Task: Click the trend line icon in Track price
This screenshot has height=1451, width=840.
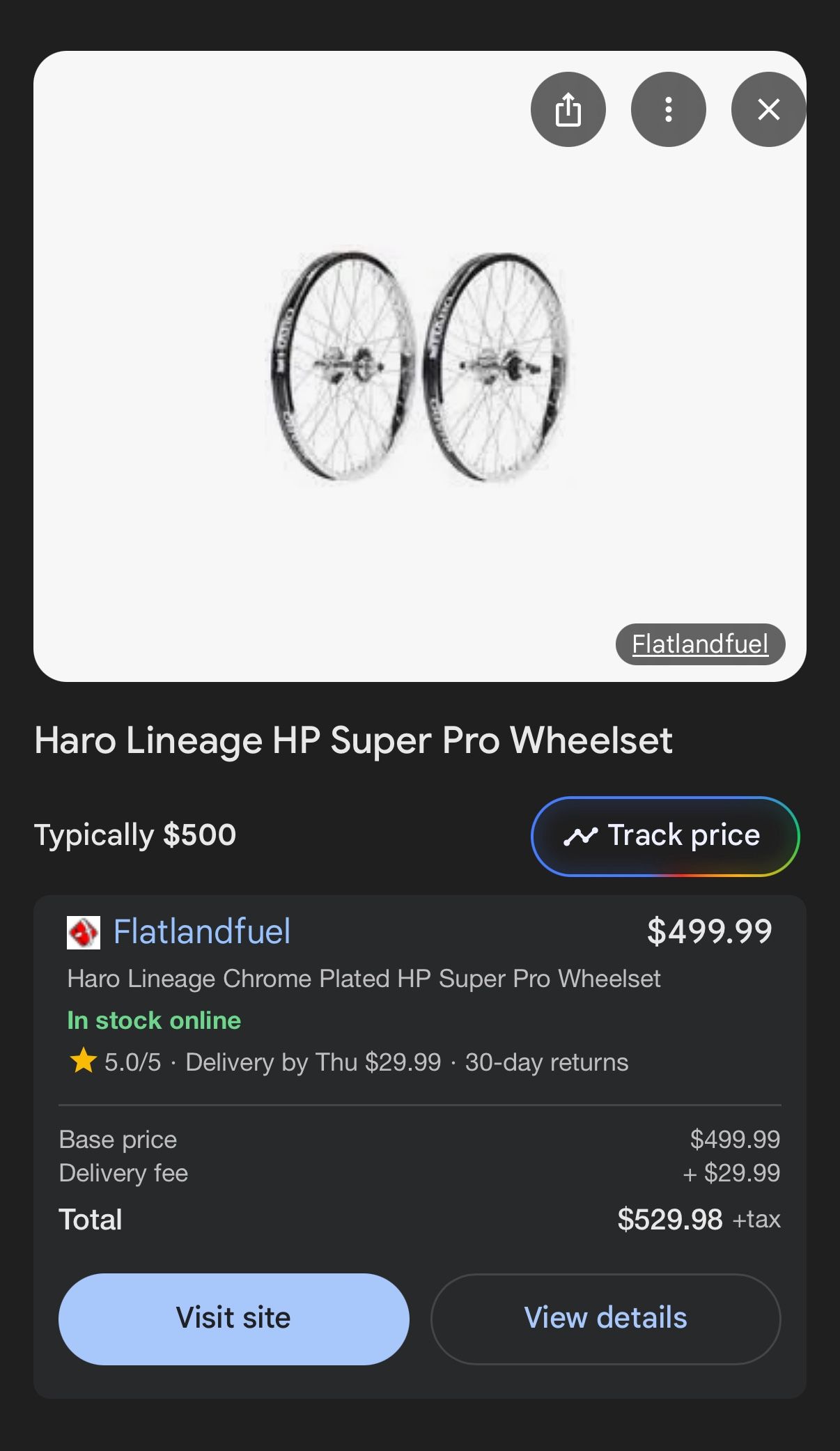Action: [581, 836]
